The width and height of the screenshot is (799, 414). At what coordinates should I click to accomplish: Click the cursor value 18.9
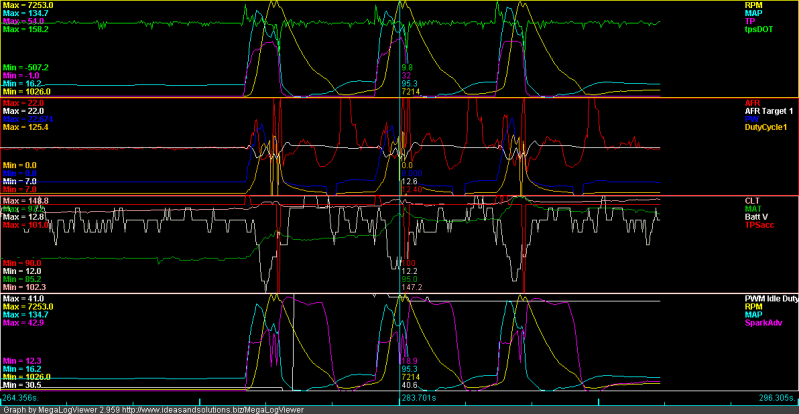pos(409,361)
